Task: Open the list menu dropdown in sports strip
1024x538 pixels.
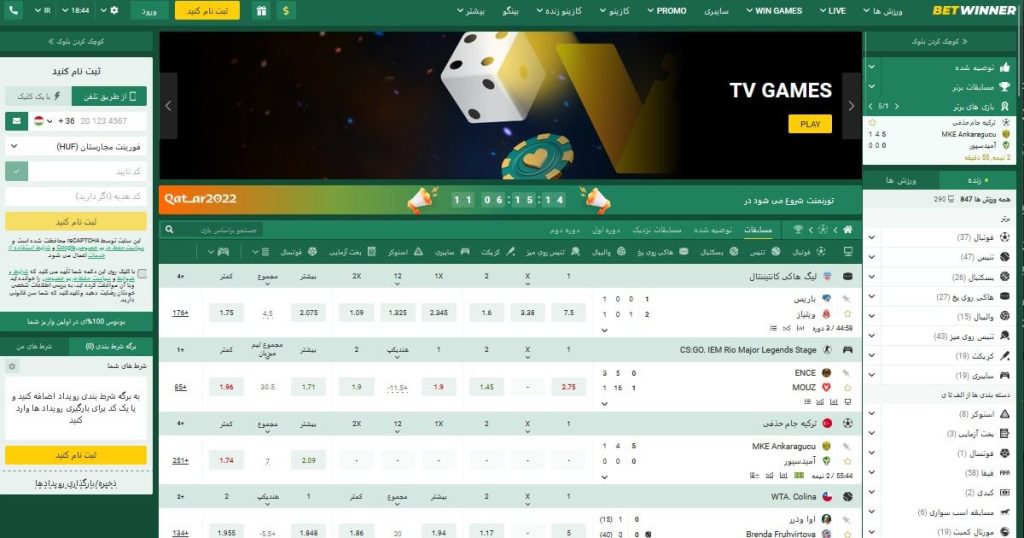Action: point(261,251)
